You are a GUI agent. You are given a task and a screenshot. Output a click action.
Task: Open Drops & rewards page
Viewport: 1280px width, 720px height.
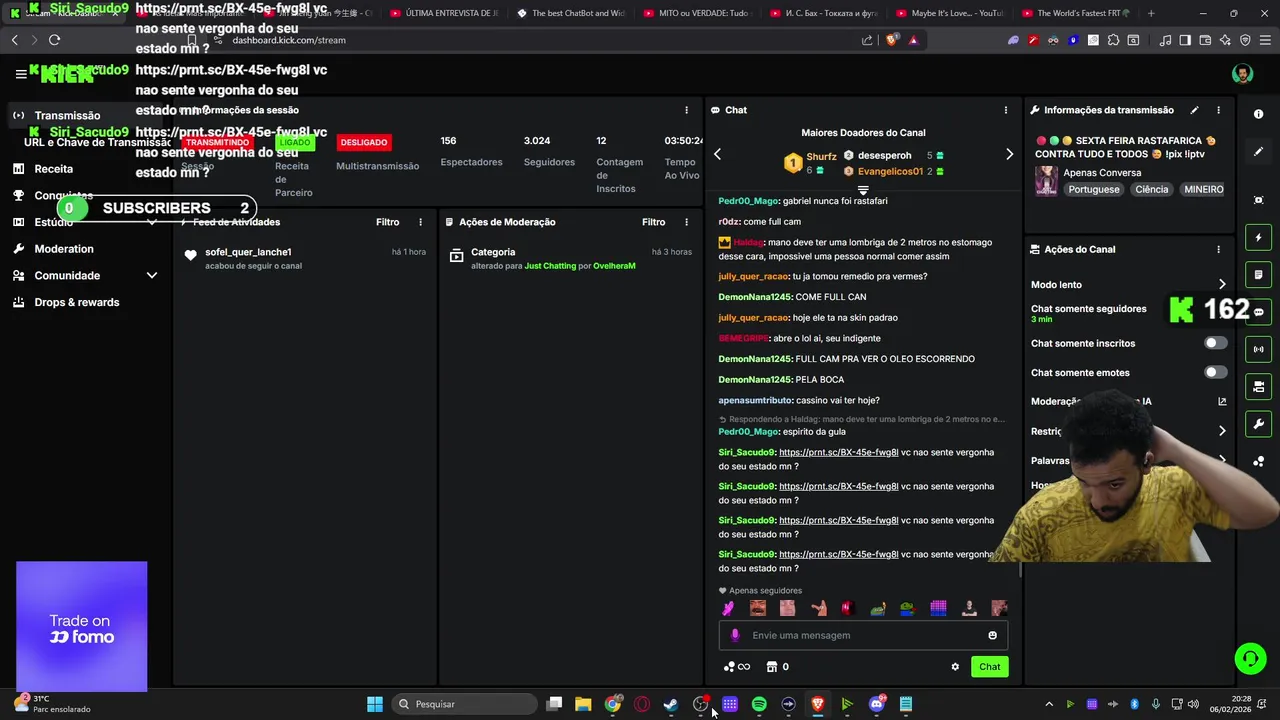(76, 302)
